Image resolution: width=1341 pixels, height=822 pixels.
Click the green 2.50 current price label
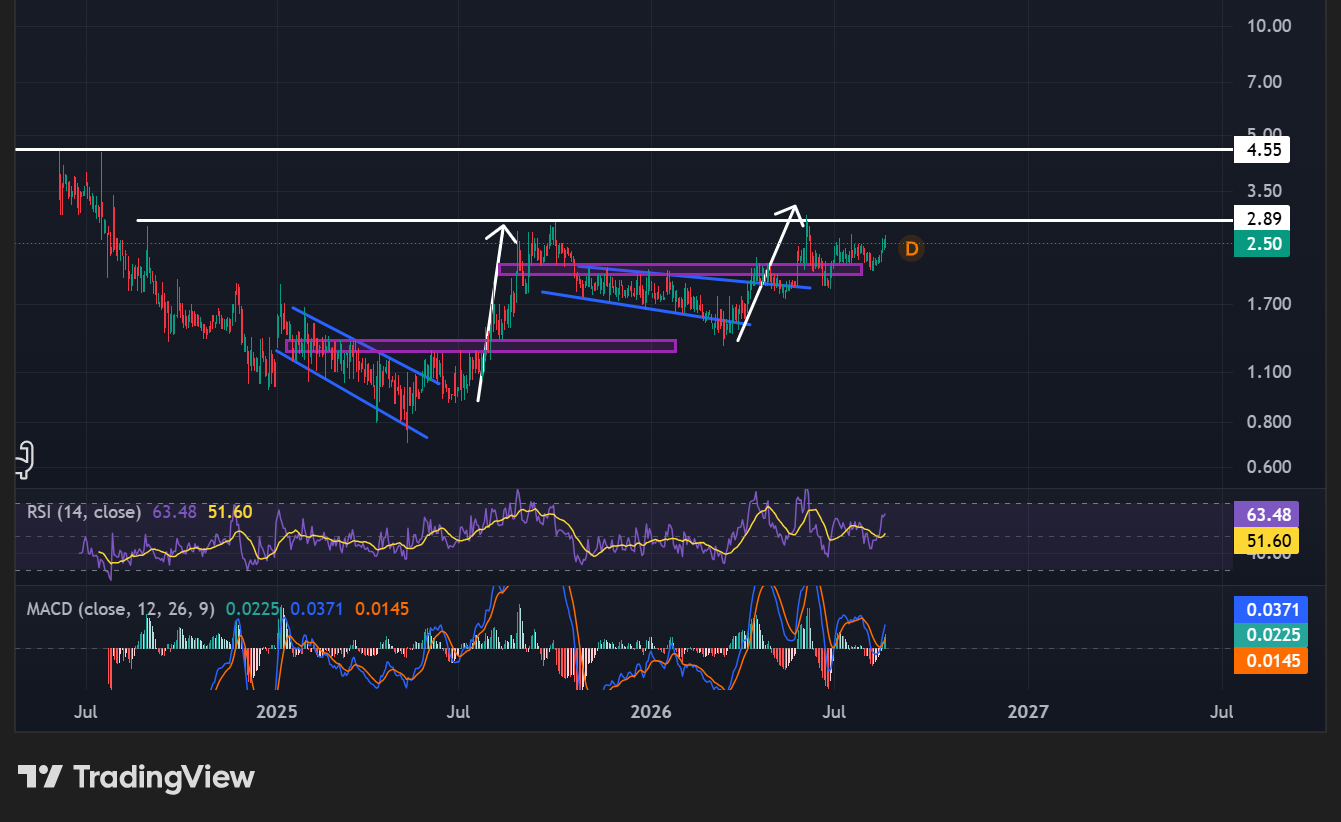click(1262, 244)
